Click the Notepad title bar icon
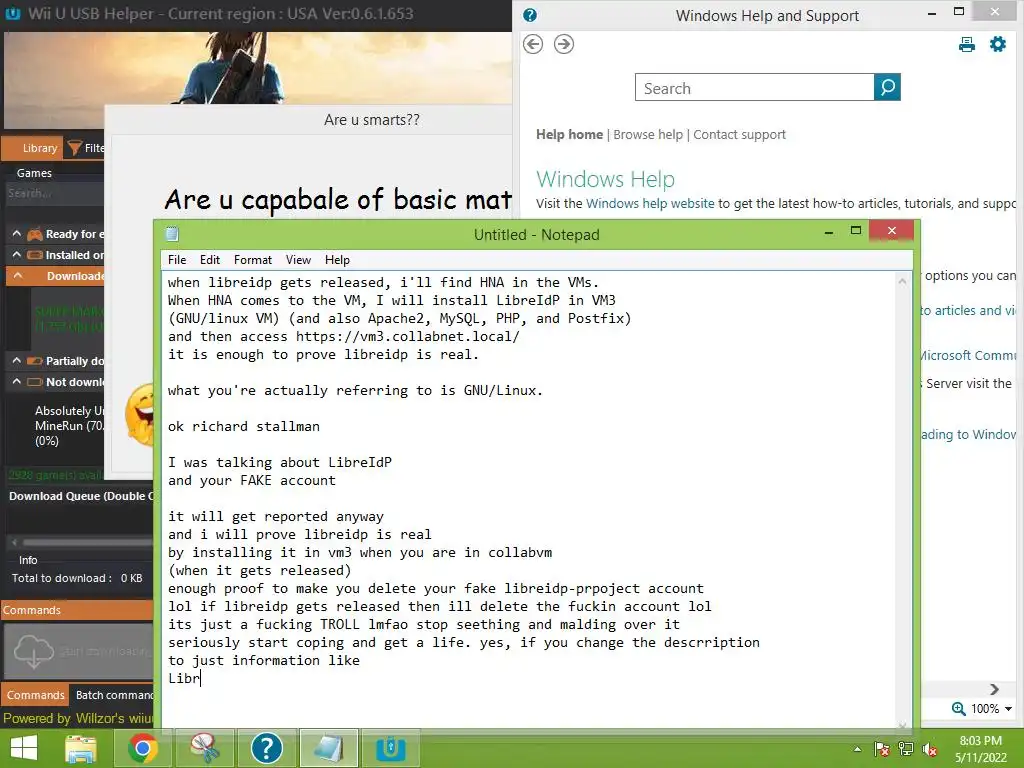Viewport: 1024px width, 768px height. [172, 234]
